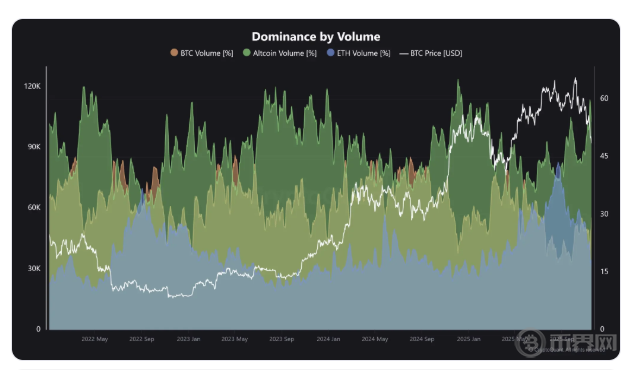Toggle the BTC Volume [%] legend entry

point(202,53)
